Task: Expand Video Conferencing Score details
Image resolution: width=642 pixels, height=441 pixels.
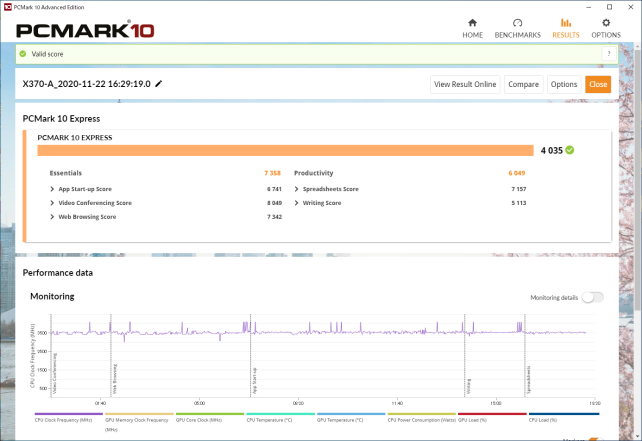Action: (x=52, y=203)
